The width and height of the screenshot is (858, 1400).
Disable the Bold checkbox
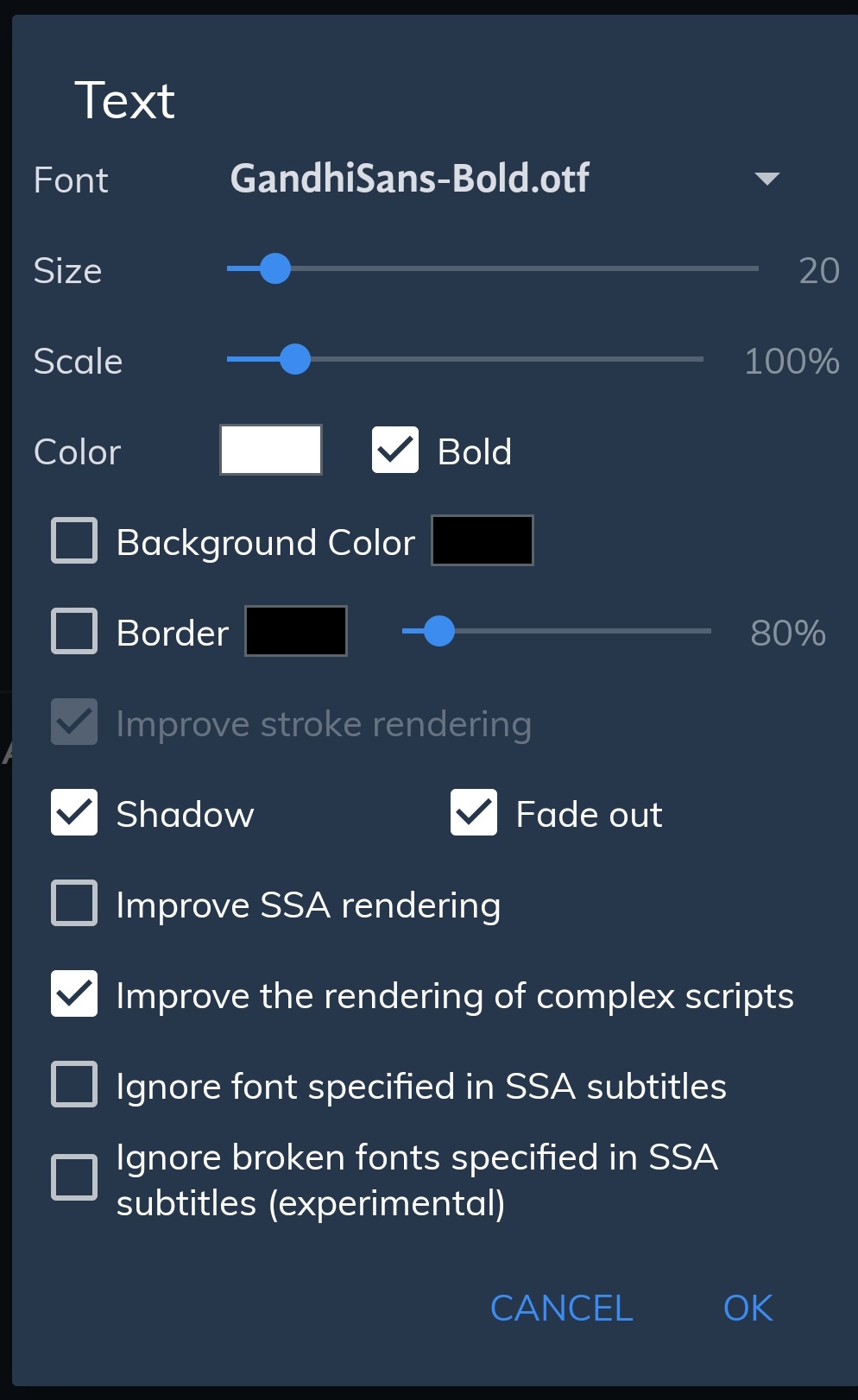pyautogui.click(x=394, y=451)
